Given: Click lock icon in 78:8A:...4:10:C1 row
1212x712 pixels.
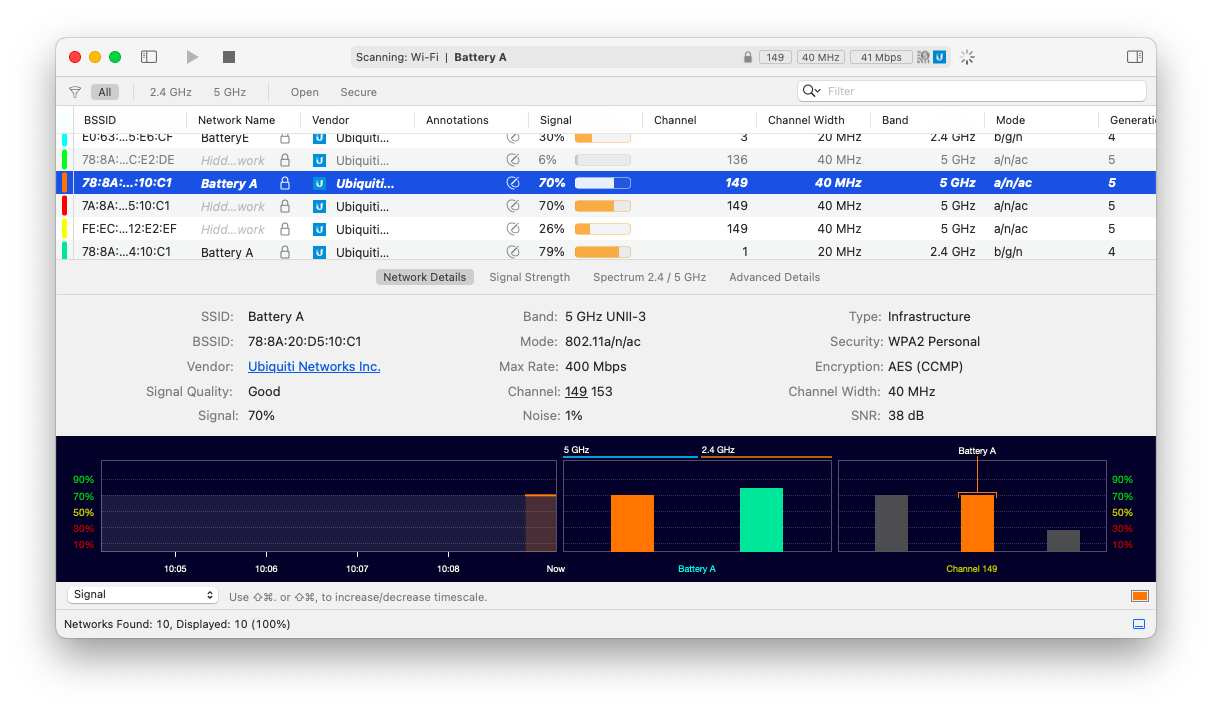Looking at the screenshot, I should [x=285, y=252].
